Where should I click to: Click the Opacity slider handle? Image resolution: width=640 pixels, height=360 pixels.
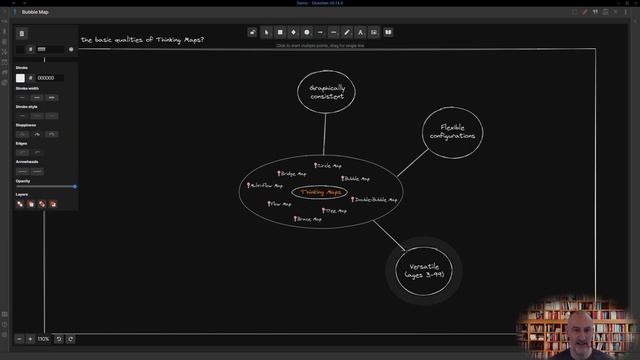pos(75,187)
